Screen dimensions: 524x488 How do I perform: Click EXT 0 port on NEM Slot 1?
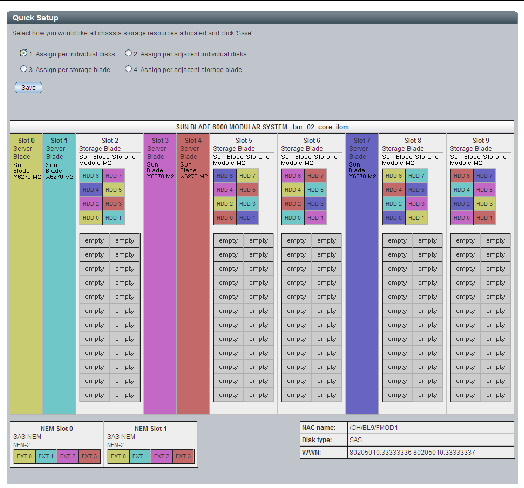click(118, 456)
